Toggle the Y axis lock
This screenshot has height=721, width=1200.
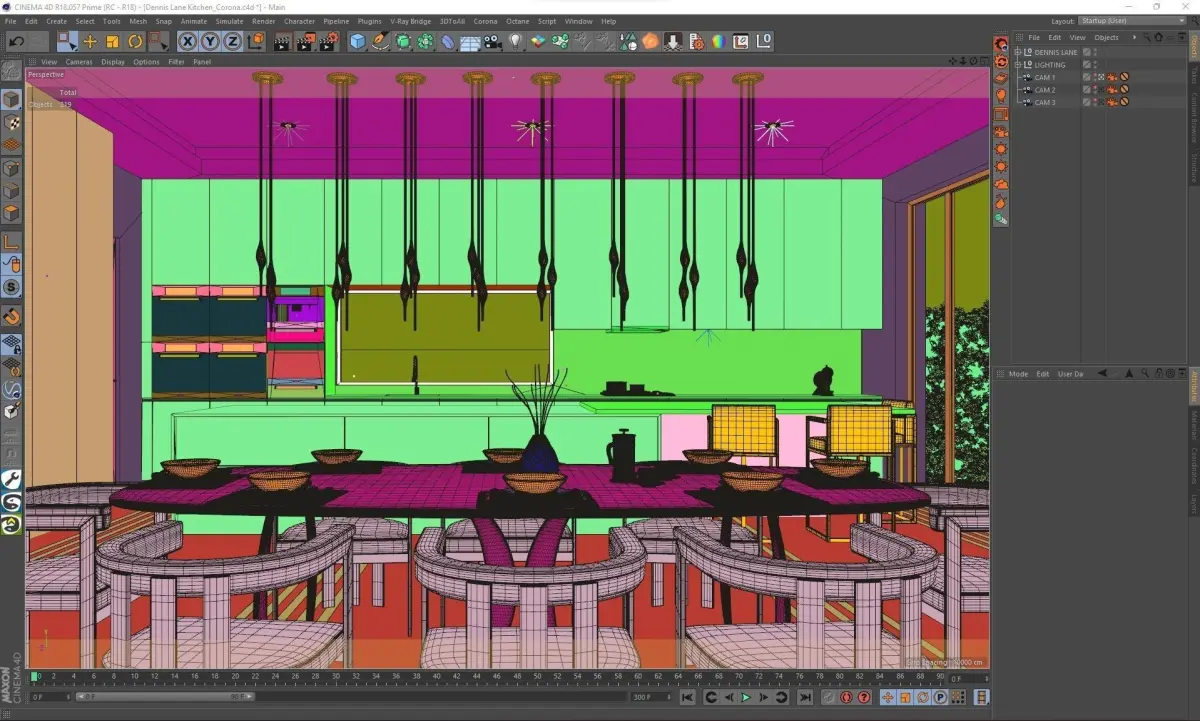pos(210,41)
